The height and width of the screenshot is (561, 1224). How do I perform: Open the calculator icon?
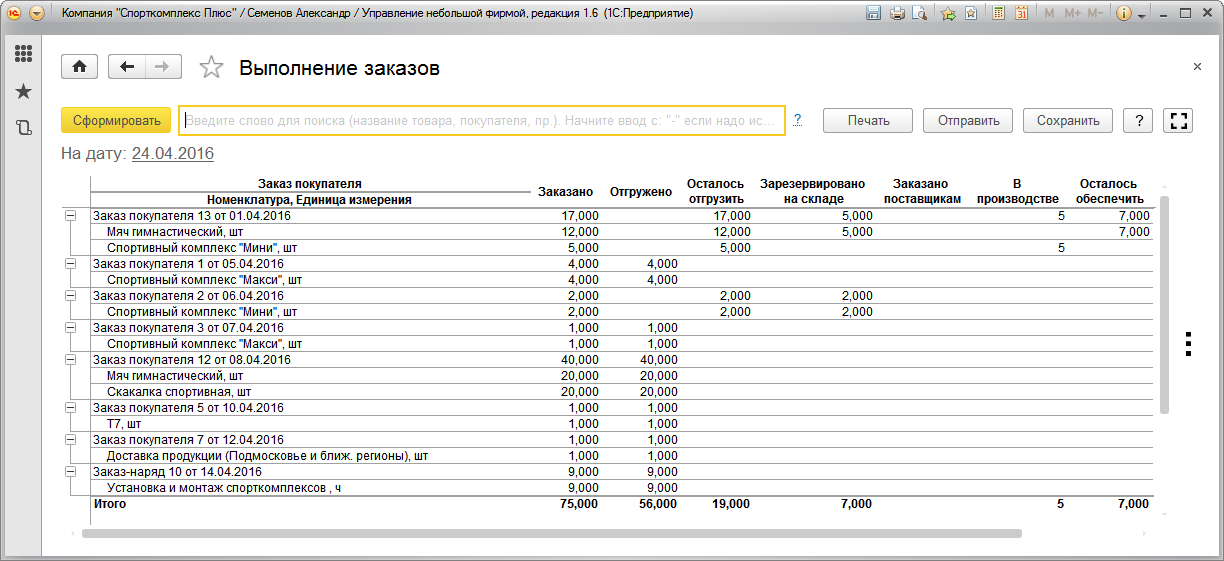[999, 14]
